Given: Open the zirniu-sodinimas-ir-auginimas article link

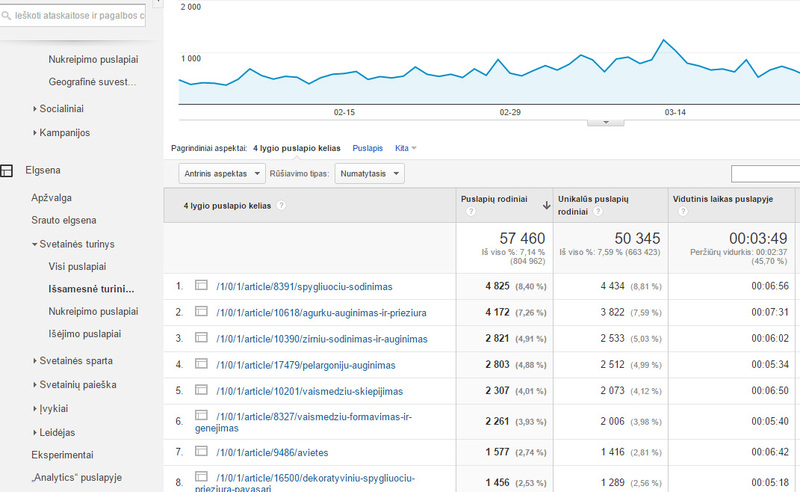Looking at the screenshot, I should click(322, 339).
